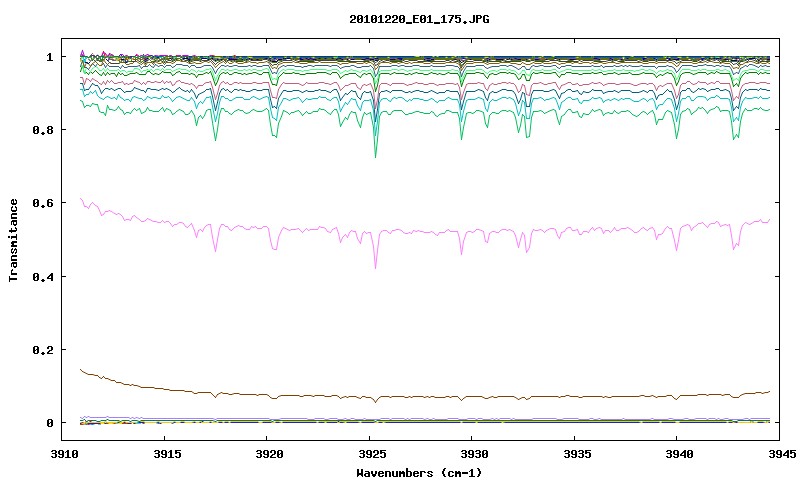Click the y-axis tick label 0.2
This screenshot has width=800, height=480.
tap(43, 350)
